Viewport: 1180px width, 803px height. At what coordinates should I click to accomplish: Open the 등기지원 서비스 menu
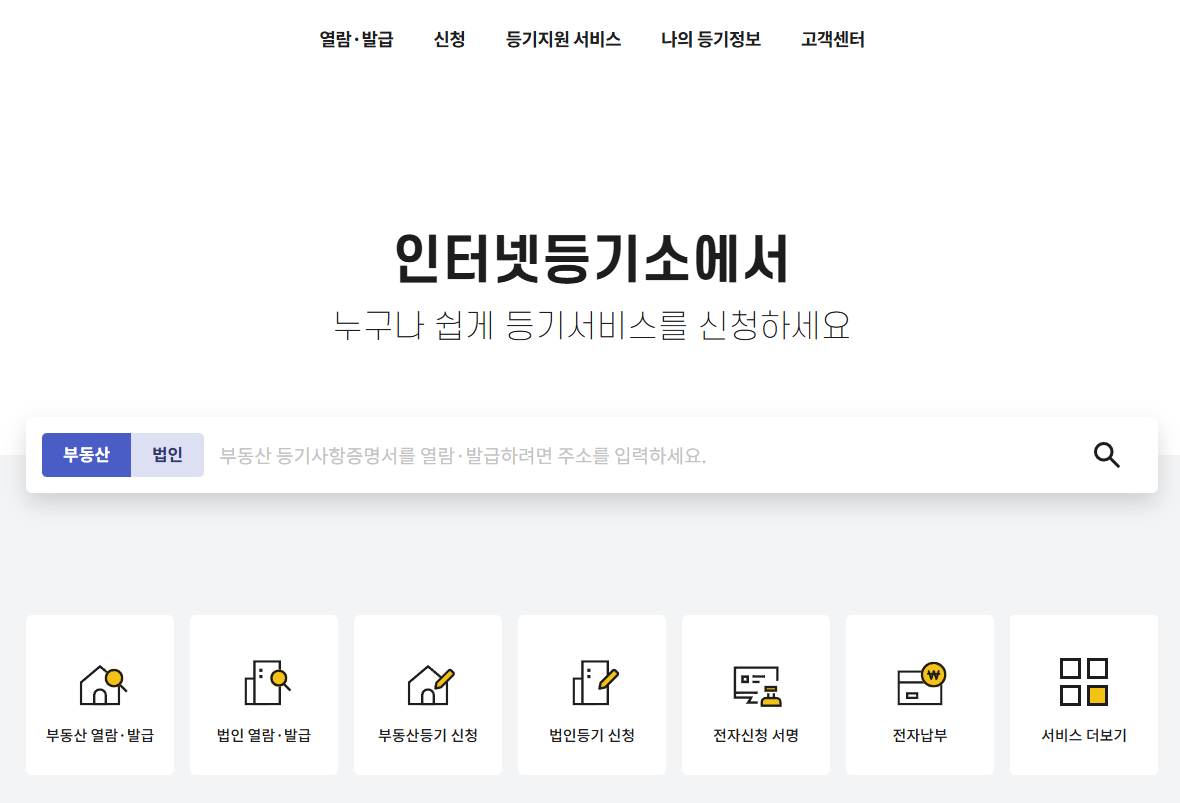[x=564, y=40]
